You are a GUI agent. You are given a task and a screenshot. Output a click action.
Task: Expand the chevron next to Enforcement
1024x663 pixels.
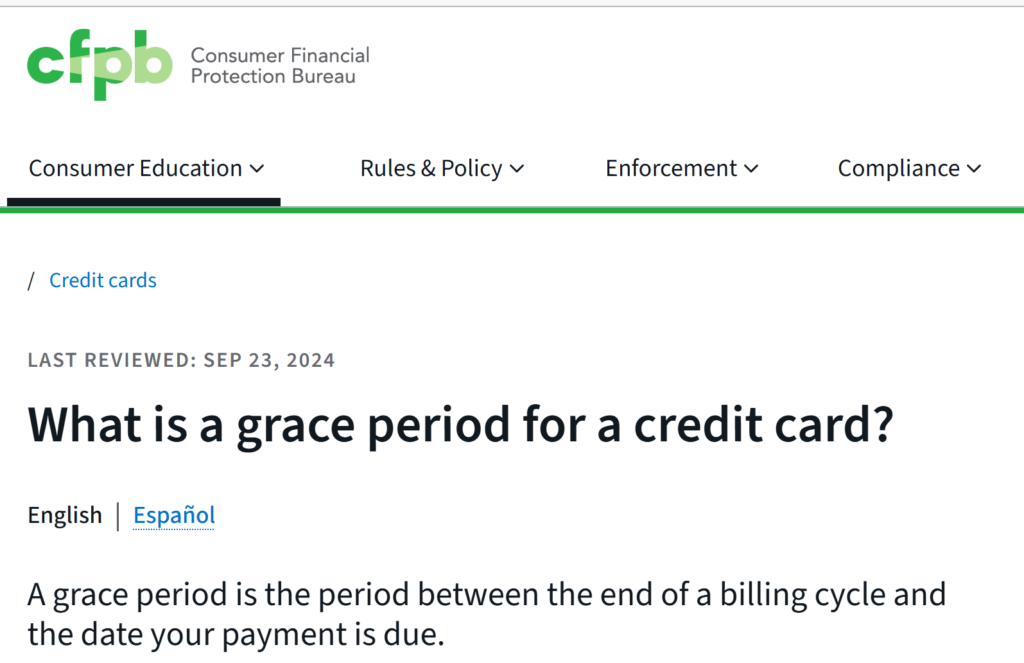(x=752, y=169)
